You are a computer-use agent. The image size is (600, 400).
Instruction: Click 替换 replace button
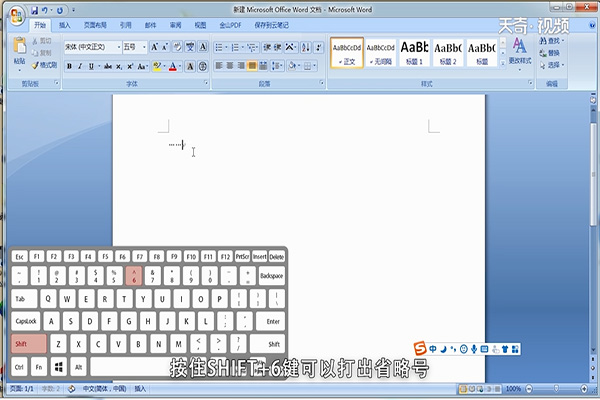[x=549, y=53]
